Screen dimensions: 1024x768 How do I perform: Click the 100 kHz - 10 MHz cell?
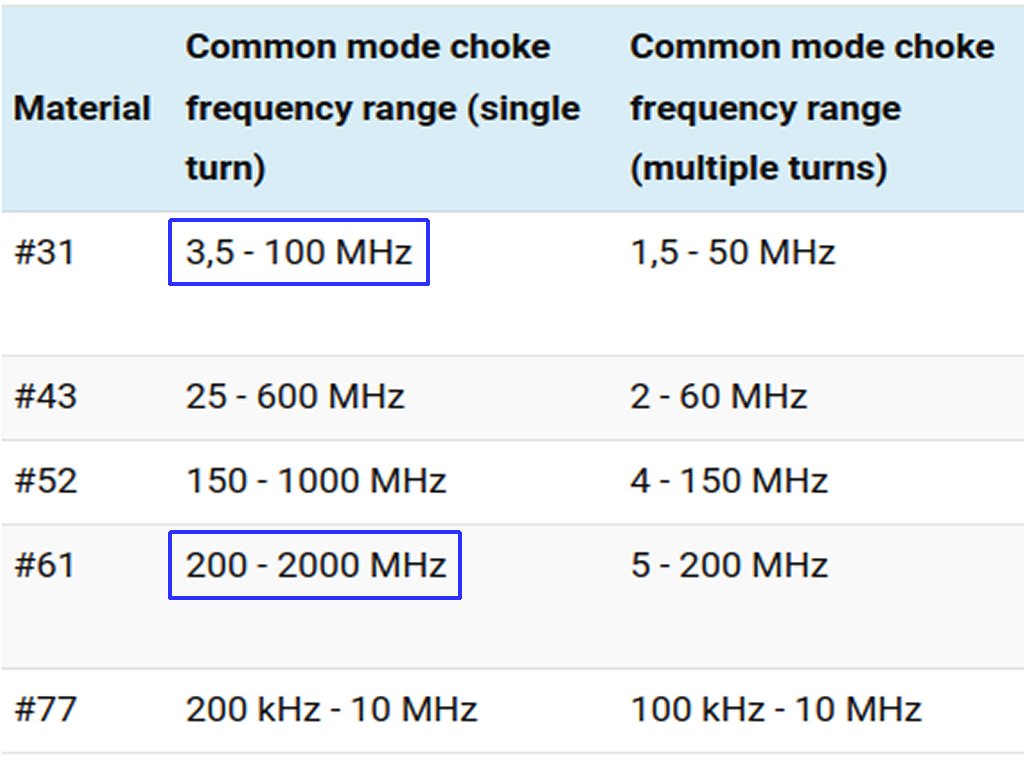pos(776,709)
